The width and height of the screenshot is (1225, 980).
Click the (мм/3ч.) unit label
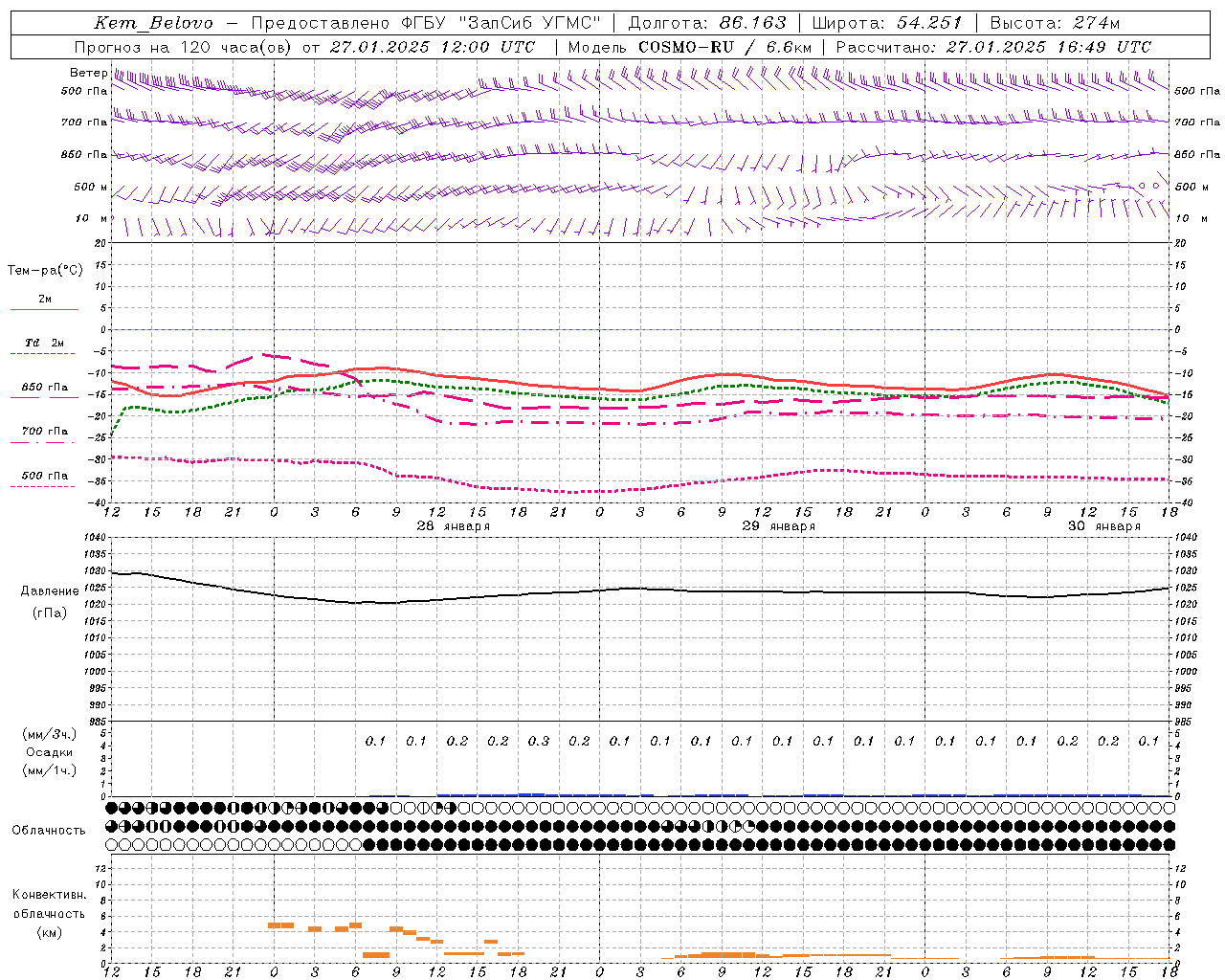(x=50, y=734)
